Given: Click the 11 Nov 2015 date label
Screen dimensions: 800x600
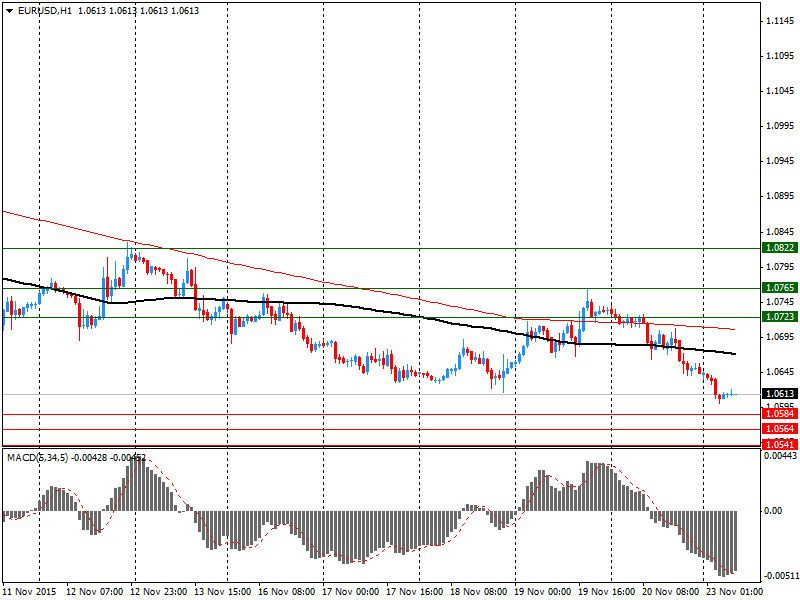Looking at the screenshot, I should (28, 592).
